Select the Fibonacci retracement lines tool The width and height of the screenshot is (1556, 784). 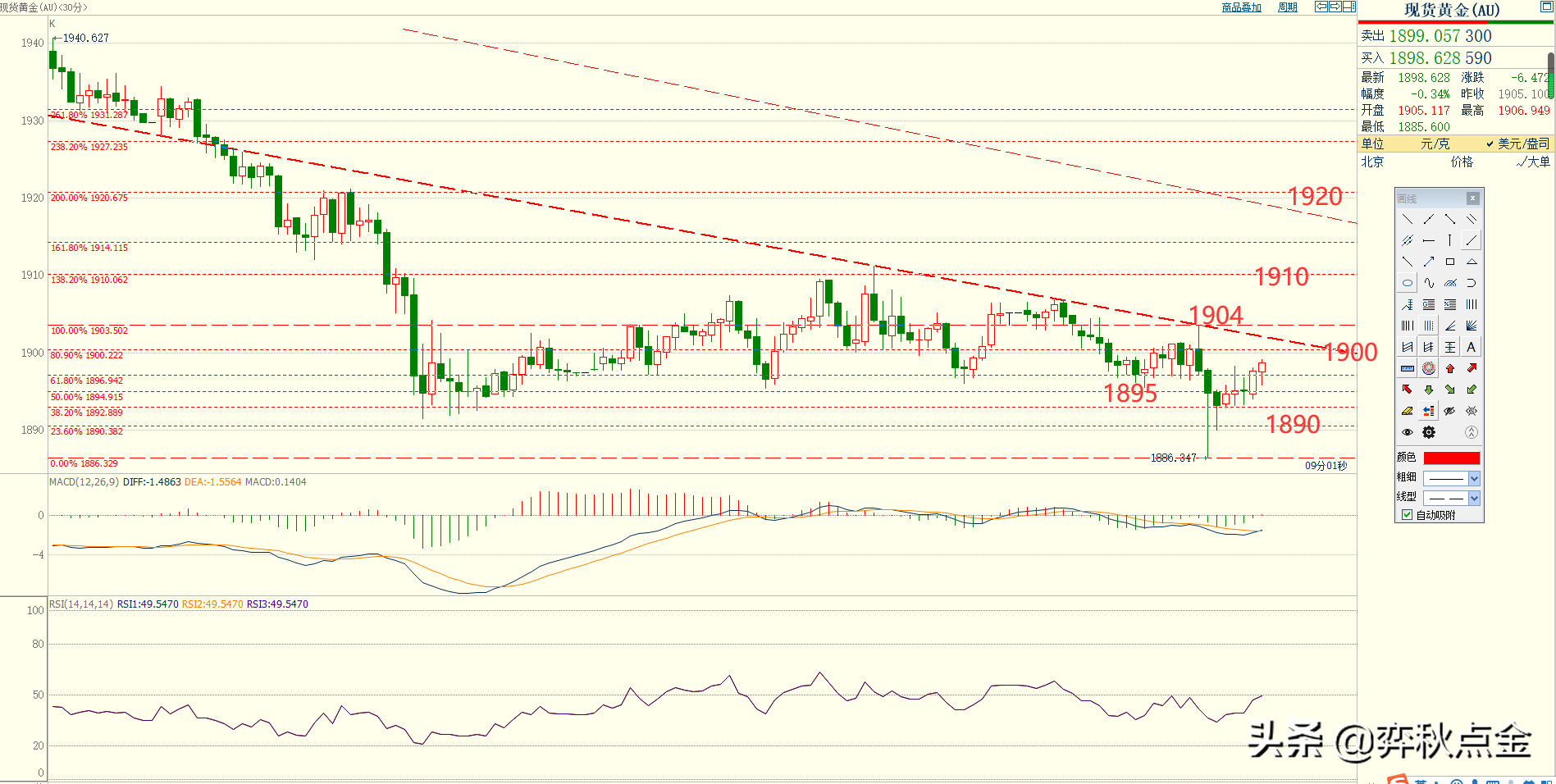click(1429, 304)
